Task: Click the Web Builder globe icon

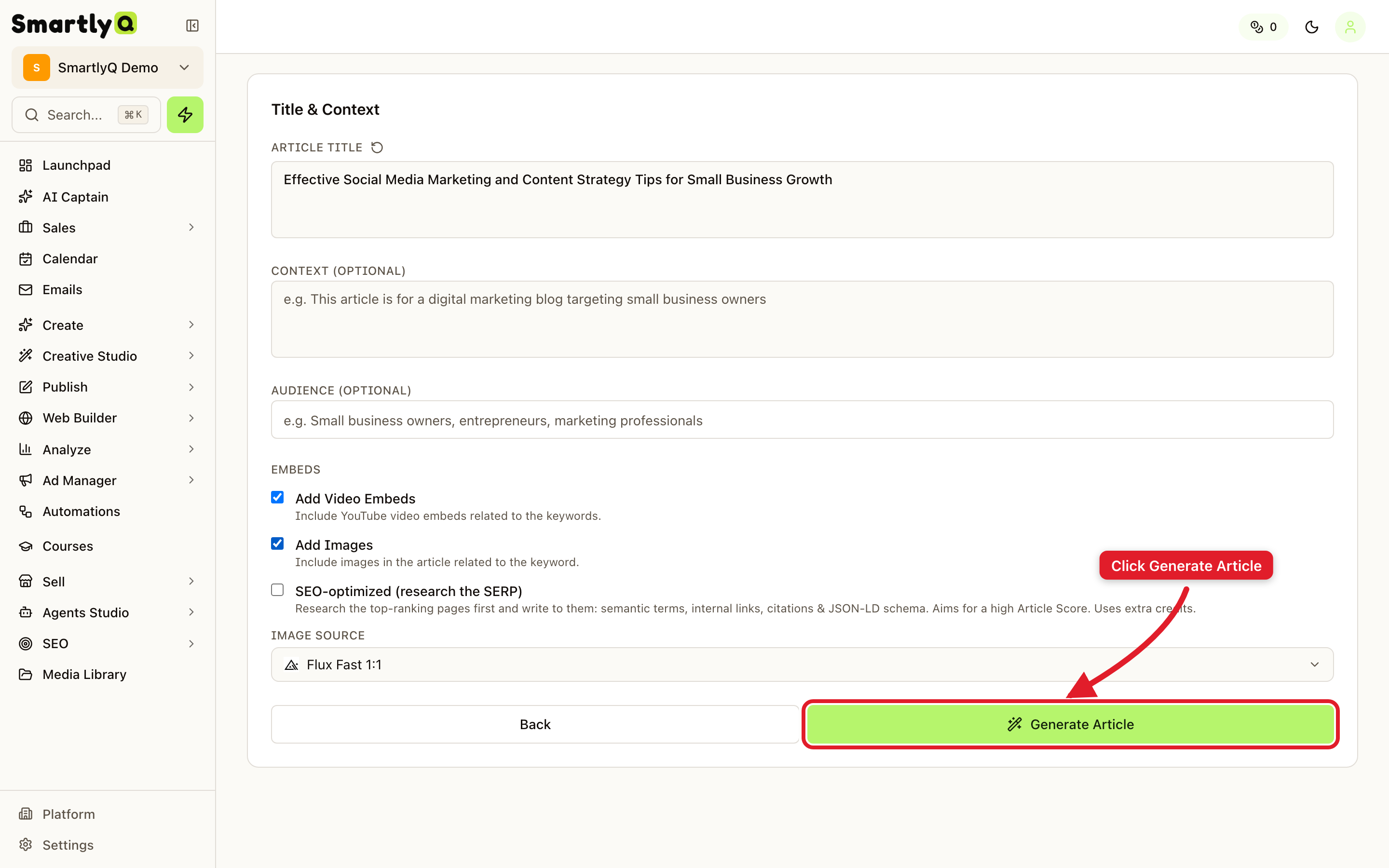Action: (25, 418)
